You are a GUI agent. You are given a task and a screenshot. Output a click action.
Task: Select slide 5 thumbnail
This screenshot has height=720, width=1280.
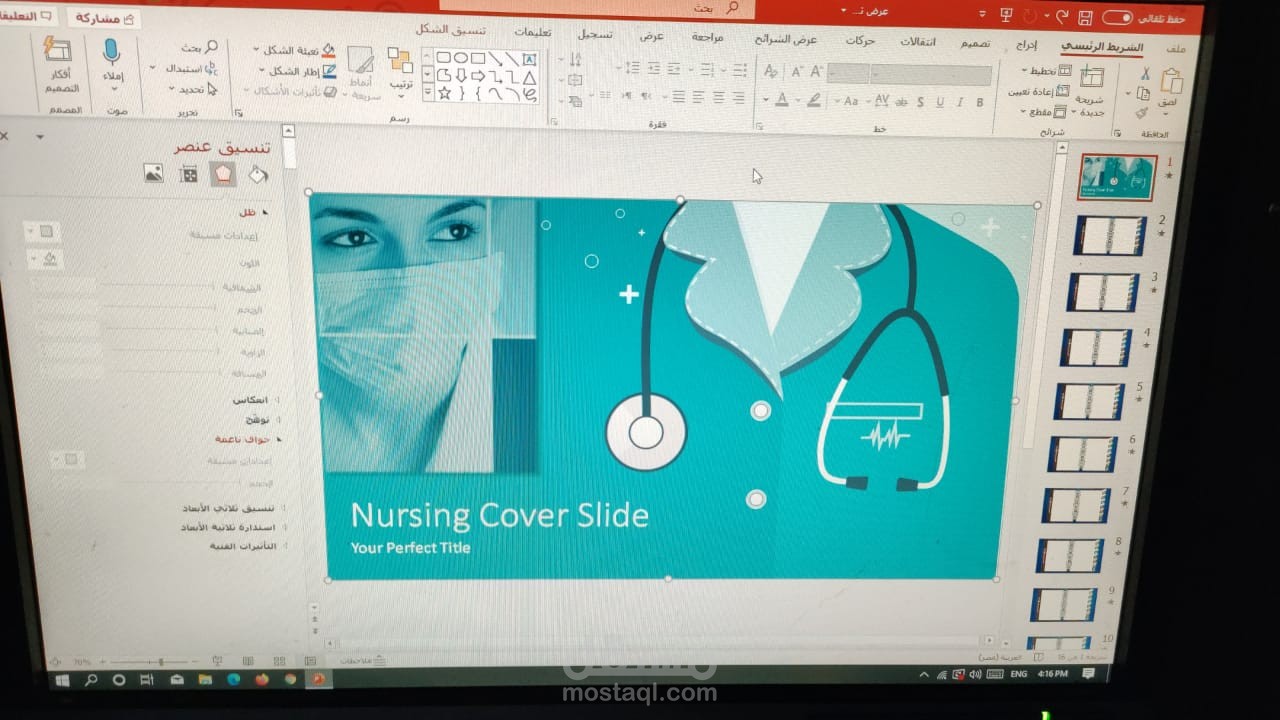coord(1090,401)
